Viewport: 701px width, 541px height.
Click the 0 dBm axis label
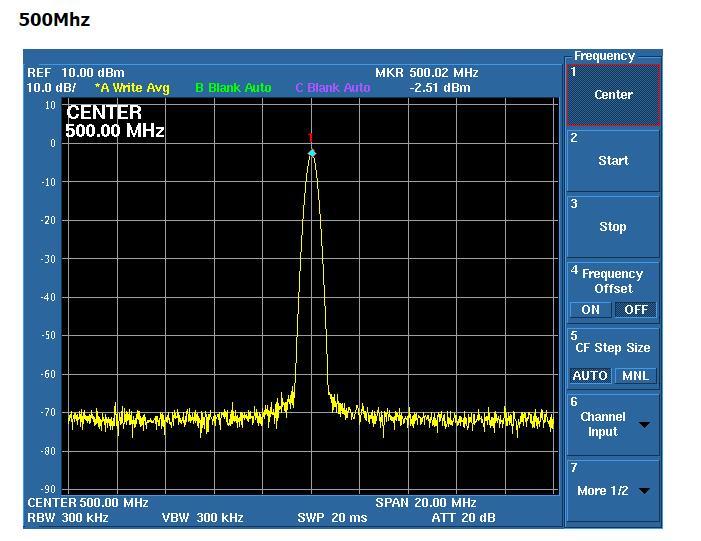click(53, 143)
